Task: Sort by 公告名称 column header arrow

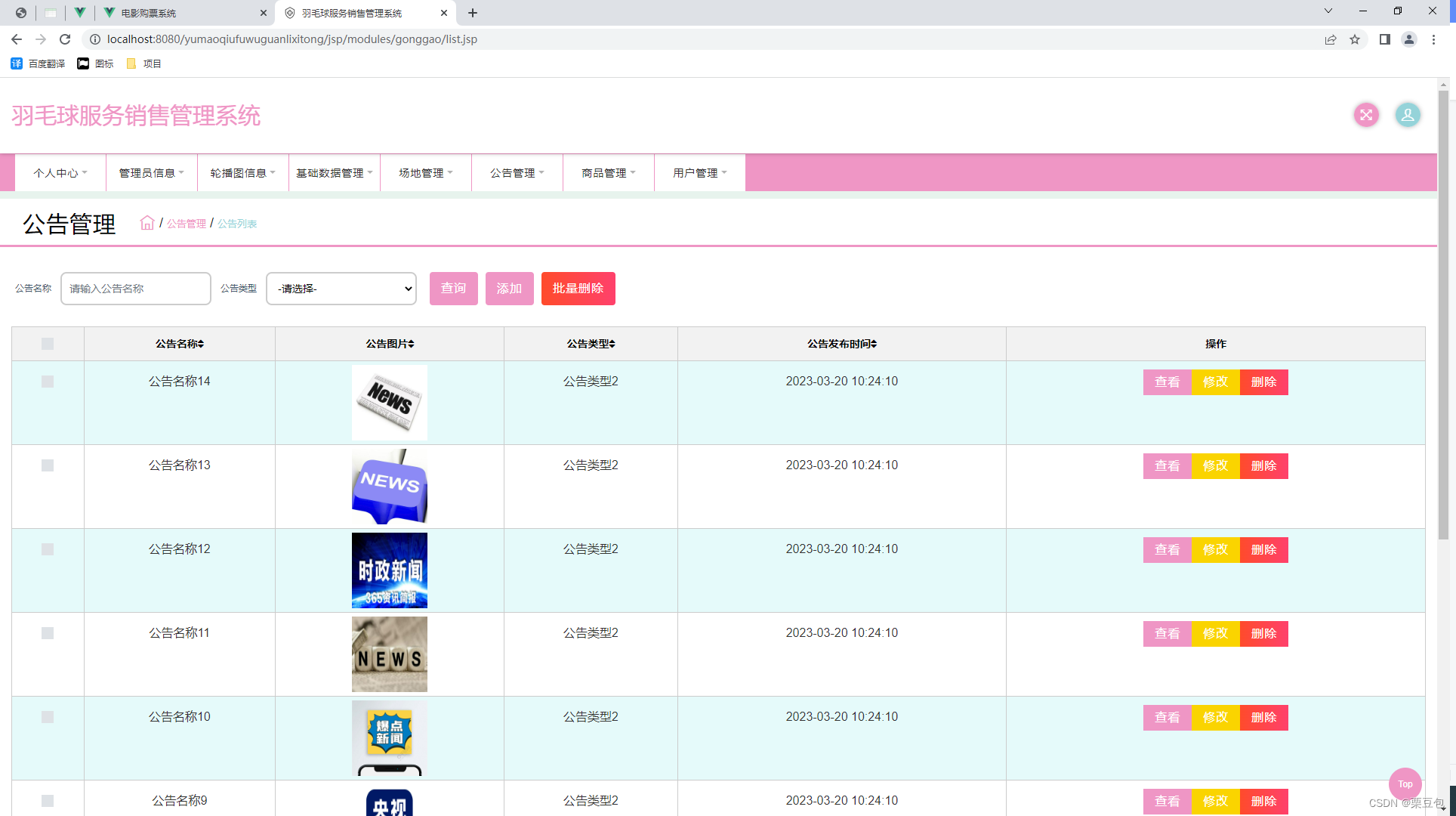Action: click(201, 344)
